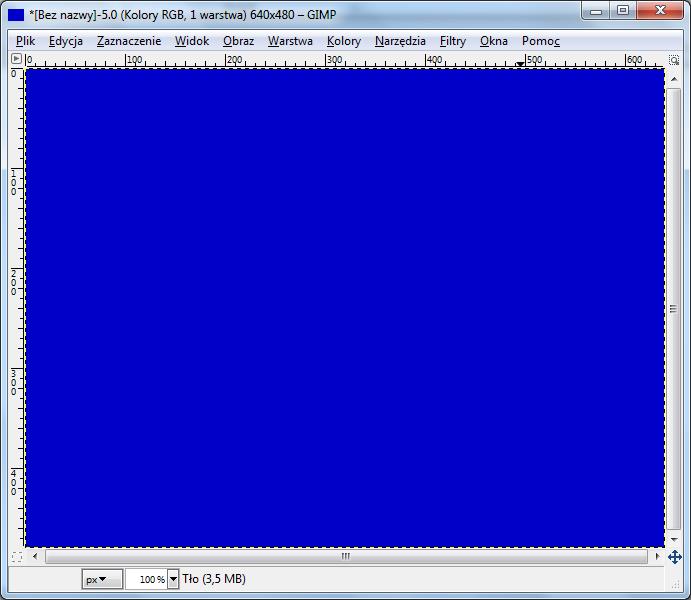Image resolution: width=691 pixels, height=600 pixels.
Task: Open the Obraz menu
Action: click(238, 41)
